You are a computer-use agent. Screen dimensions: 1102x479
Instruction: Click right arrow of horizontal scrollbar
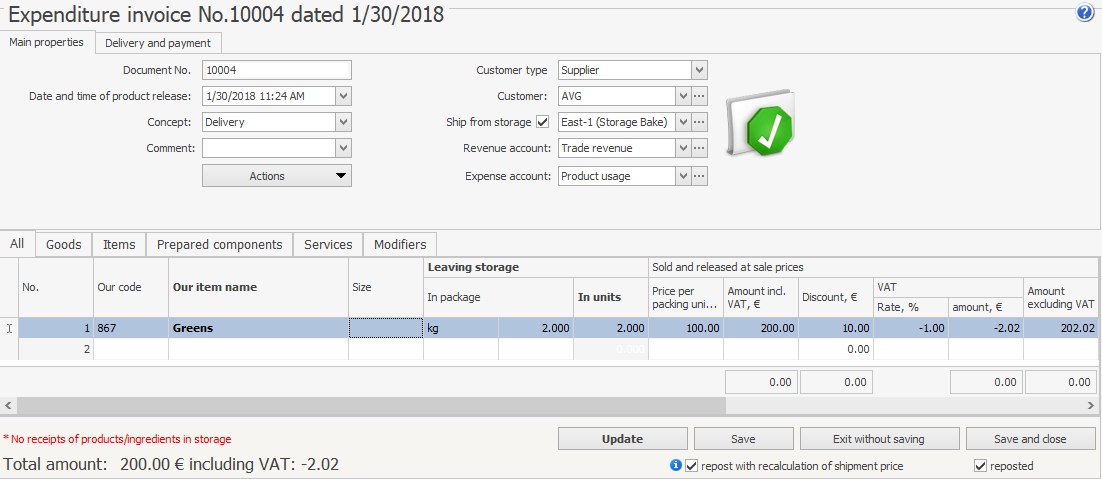click(x=1091, y=406)
